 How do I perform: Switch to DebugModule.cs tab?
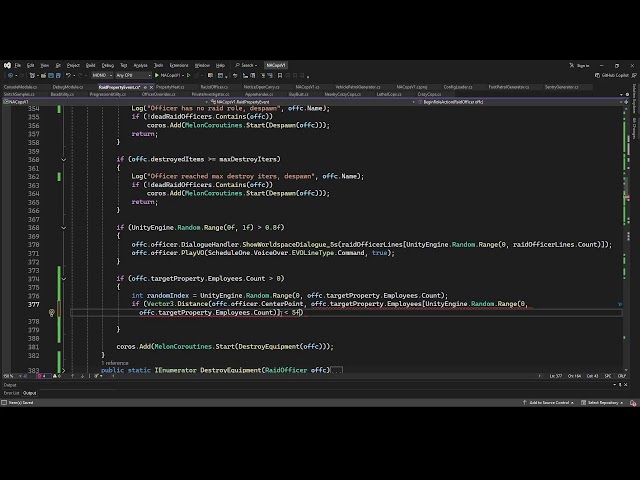pos(68,87)
